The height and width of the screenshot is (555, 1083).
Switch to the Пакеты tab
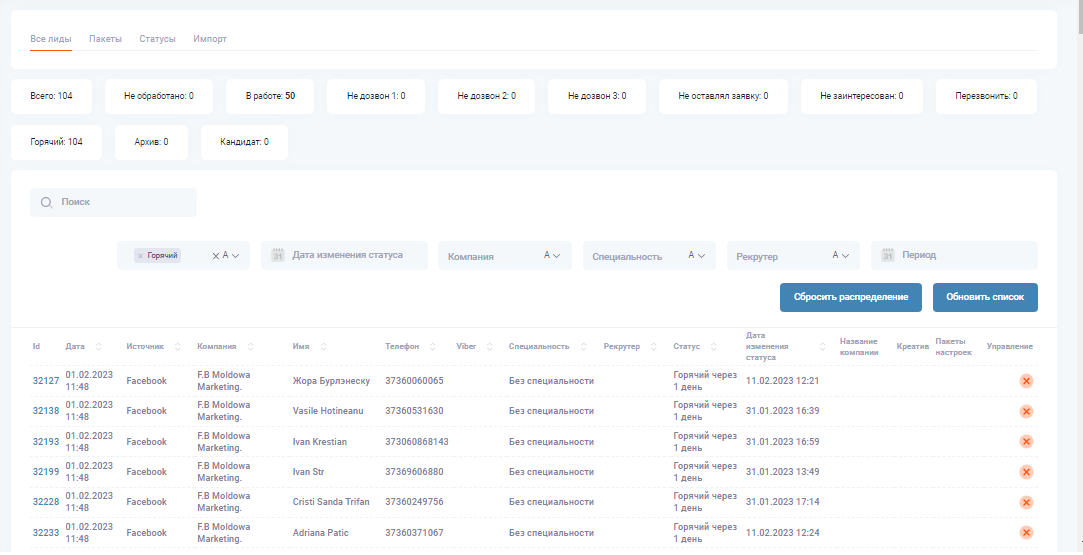point(105,39)
